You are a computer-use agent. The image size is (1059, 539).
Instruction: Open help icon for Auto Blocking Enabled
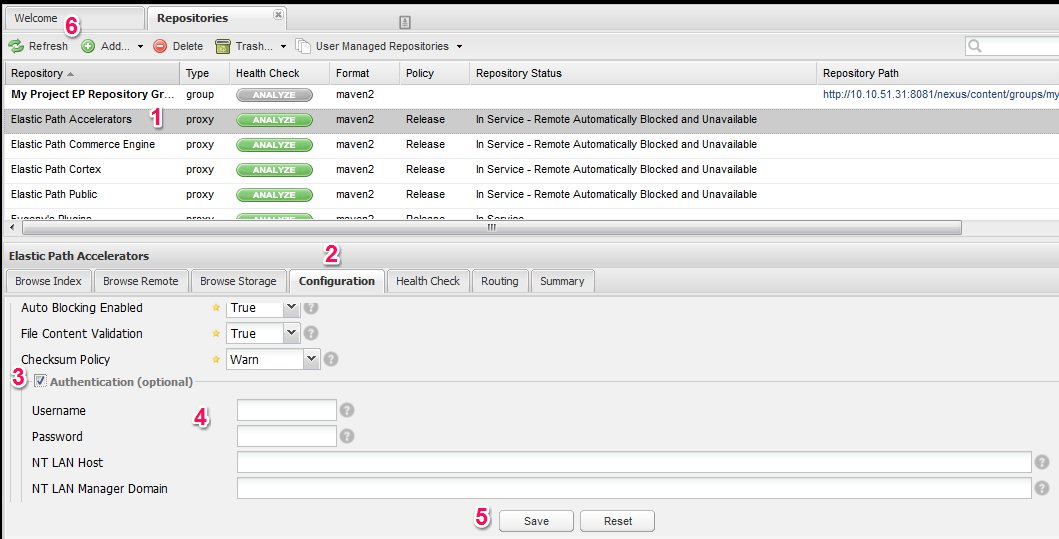pyautogui.click(x=311, y=307)
